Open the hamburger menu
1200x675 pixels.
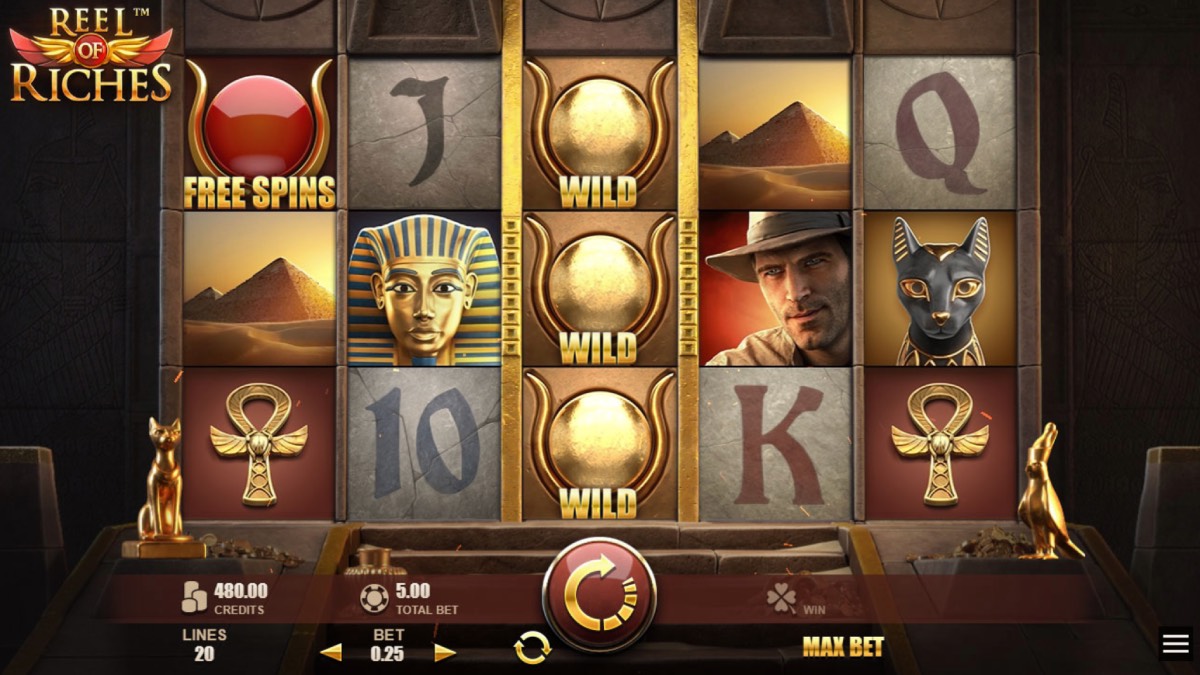(1176, 644)
